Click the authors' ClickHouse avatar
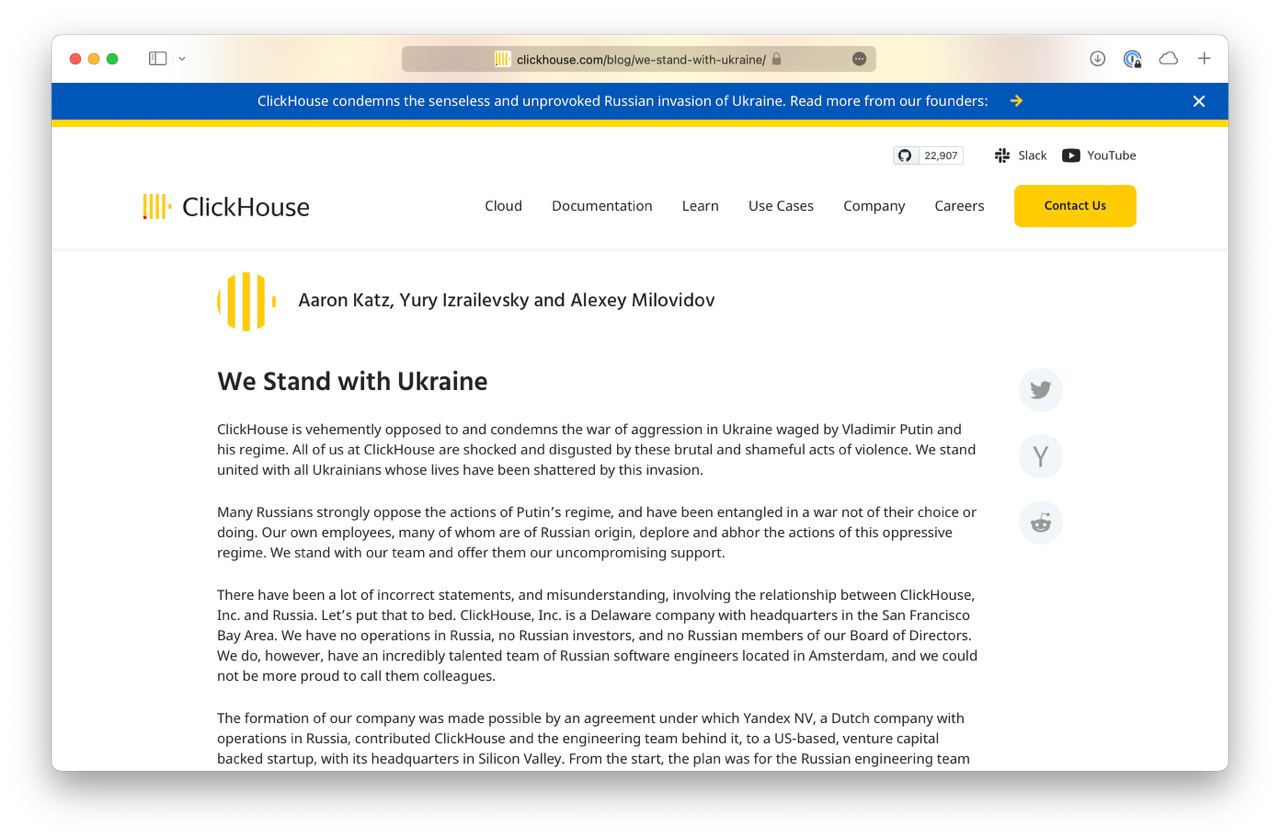The height and width of the screenshot is (839, 1280). [247, 301]
